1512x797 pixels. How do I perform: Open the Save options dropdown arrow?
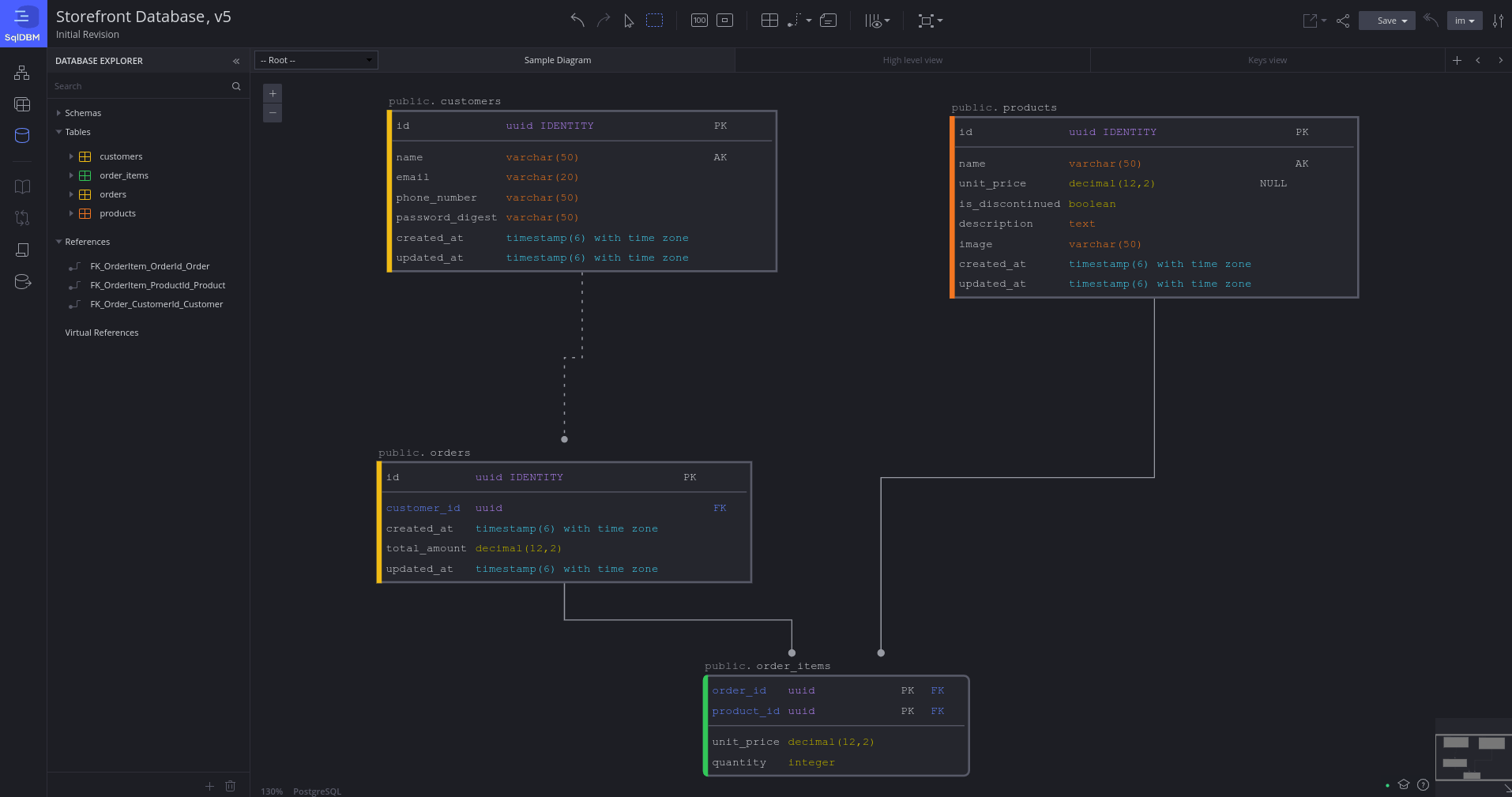pos(1405,20)
